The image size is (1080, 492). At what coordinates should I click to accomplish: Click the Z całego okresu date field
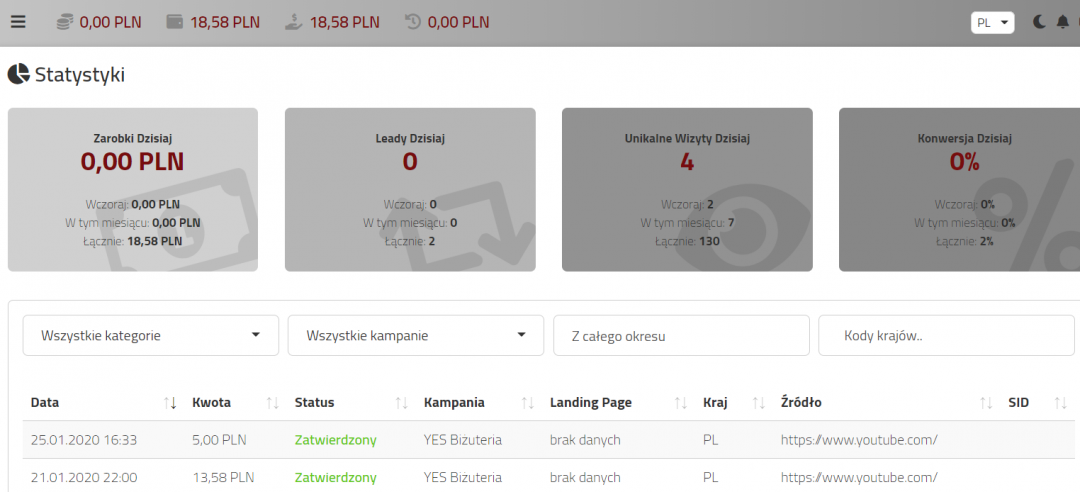pos(680,336)
